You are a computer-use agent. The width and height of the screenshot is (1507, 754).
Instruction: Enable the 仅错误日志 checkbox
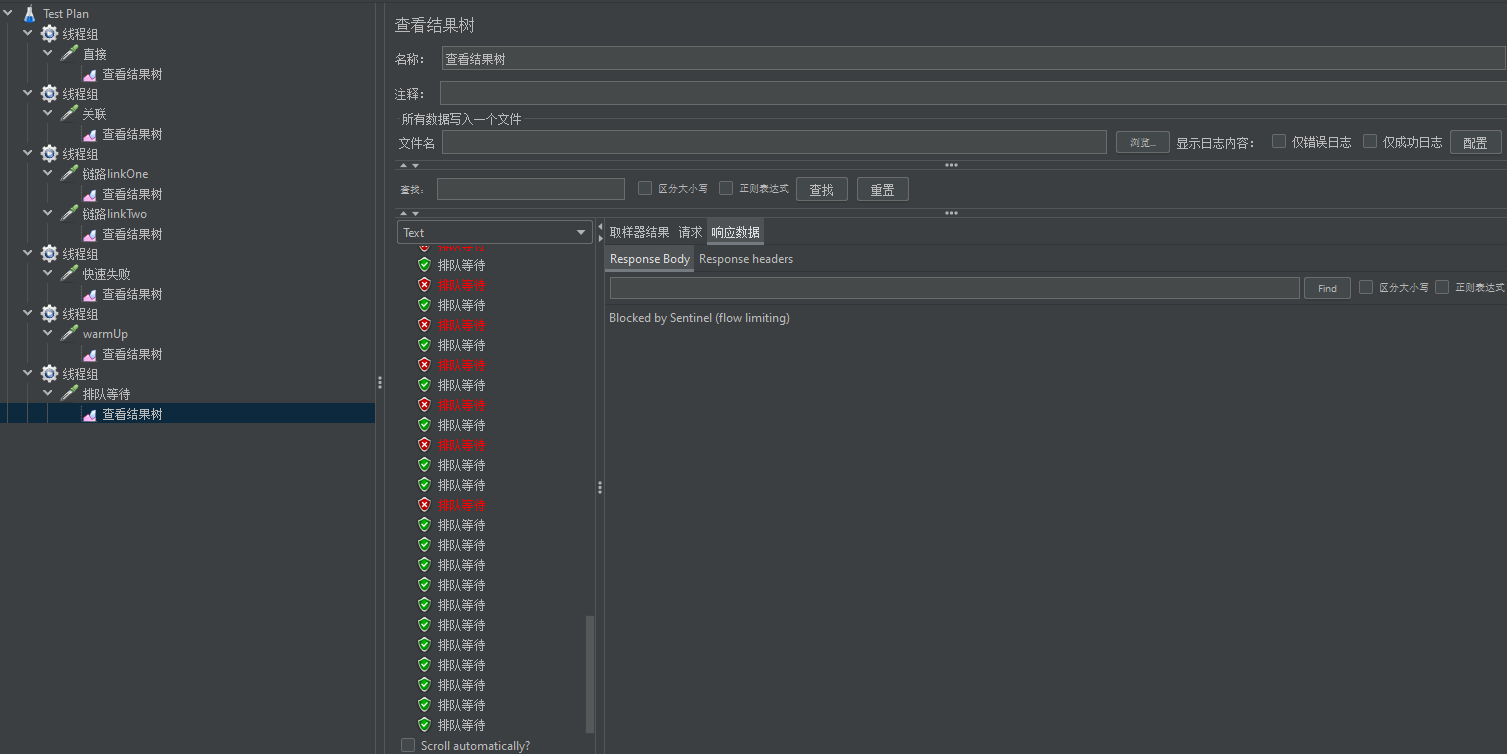tap(1279, 142)
